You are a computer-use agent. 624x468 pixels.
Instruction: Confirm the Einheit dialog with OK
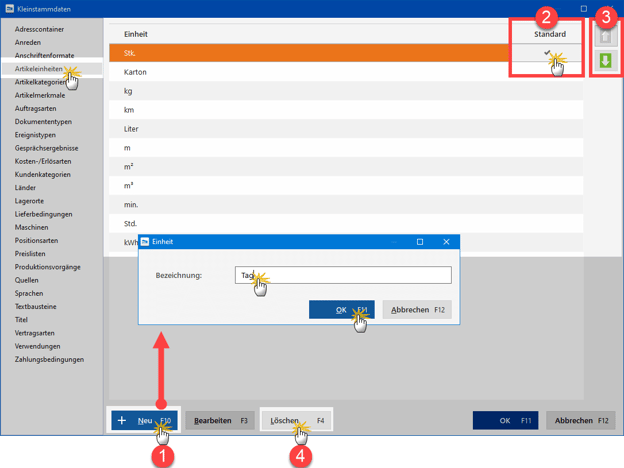coord(341,310)
